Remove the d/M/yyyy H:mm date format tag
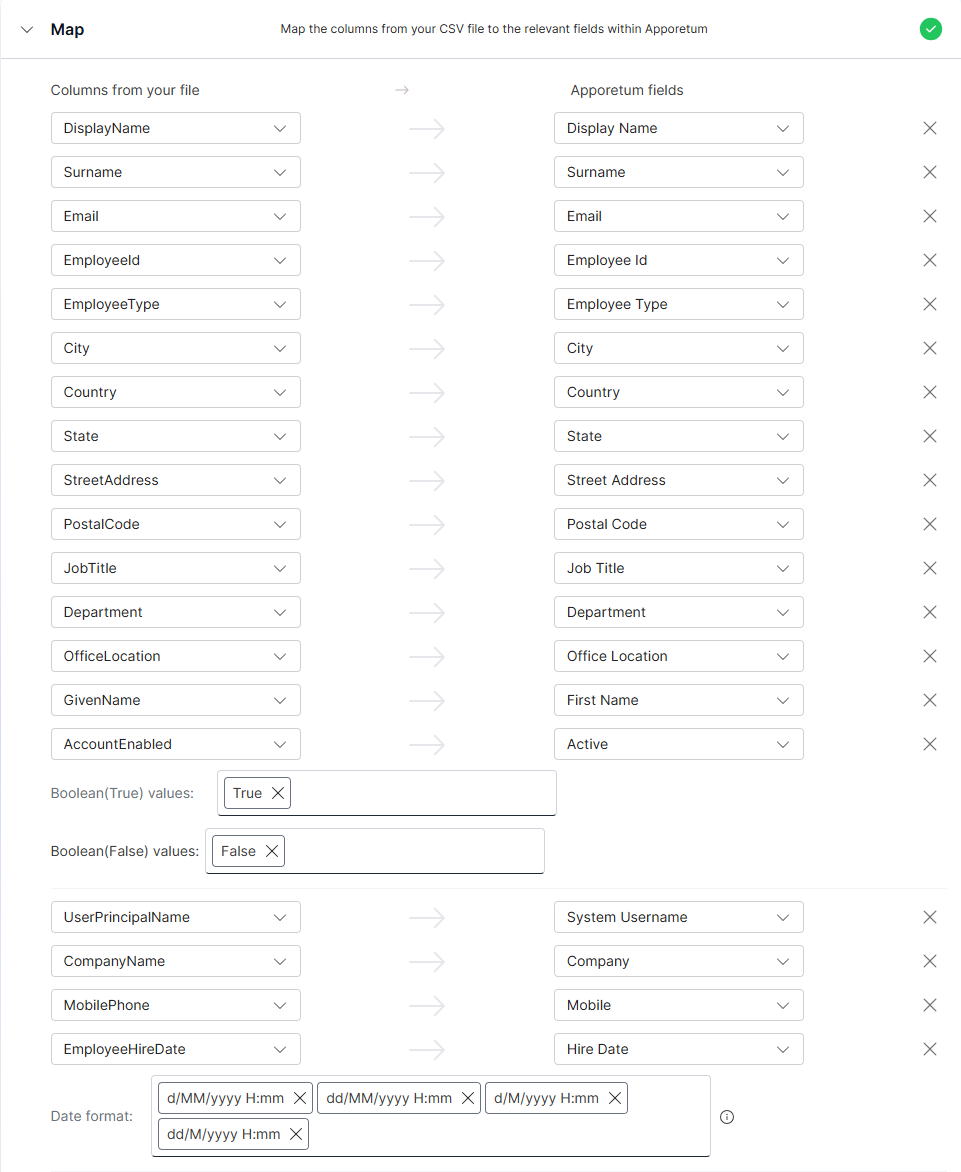This screenshot has height=1172, width=961. pyautogui.click(x=614, y=1097)
